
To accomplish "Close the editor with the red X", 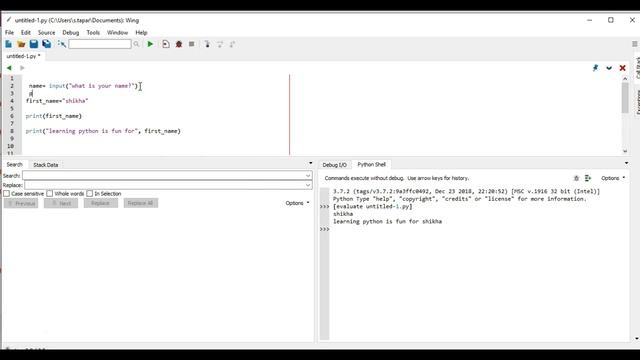I will pos(622,68).
